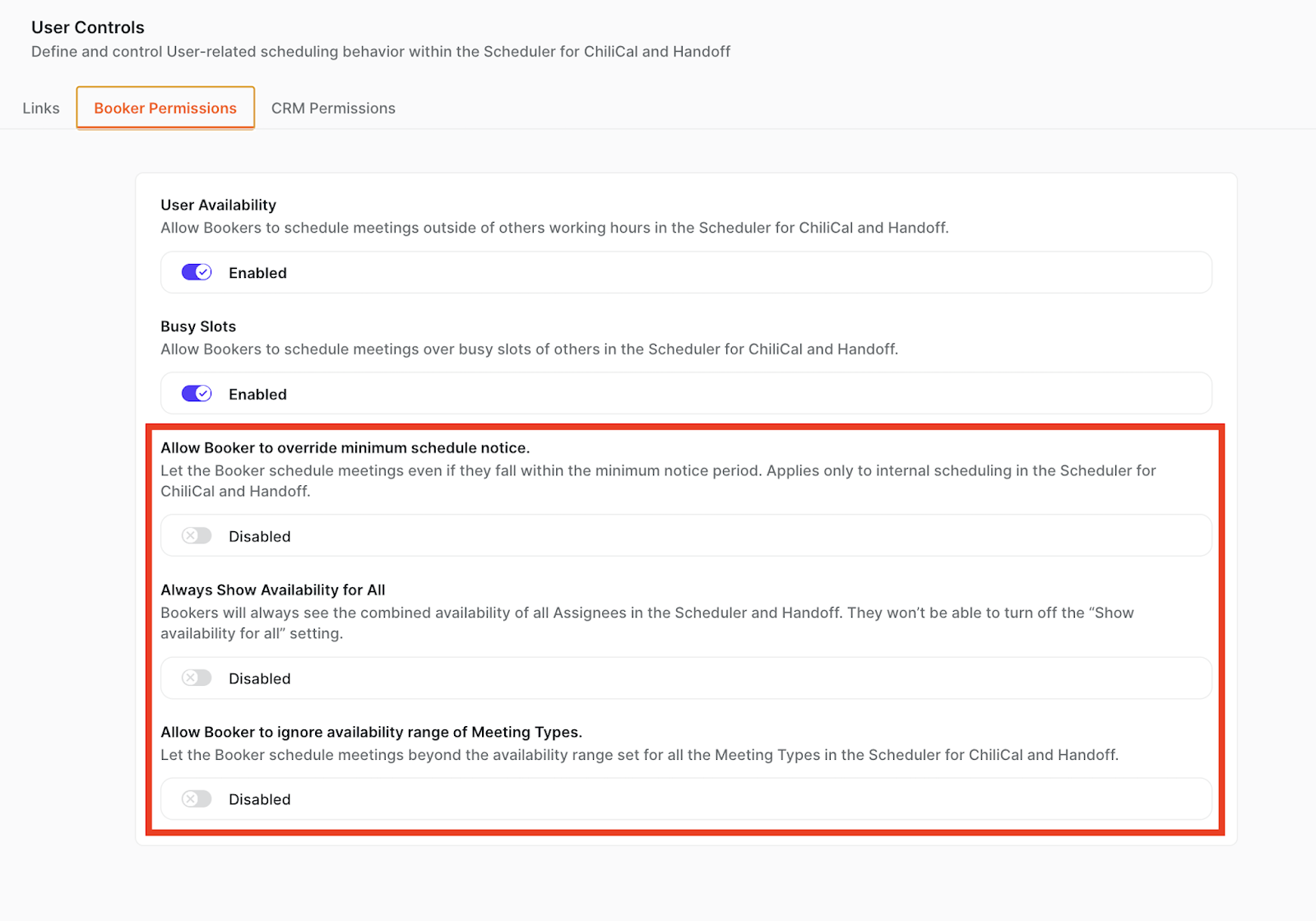This screenshot has height=921, width=1316.
Task: Click the ignore availability range title
Action: [371, 733]
